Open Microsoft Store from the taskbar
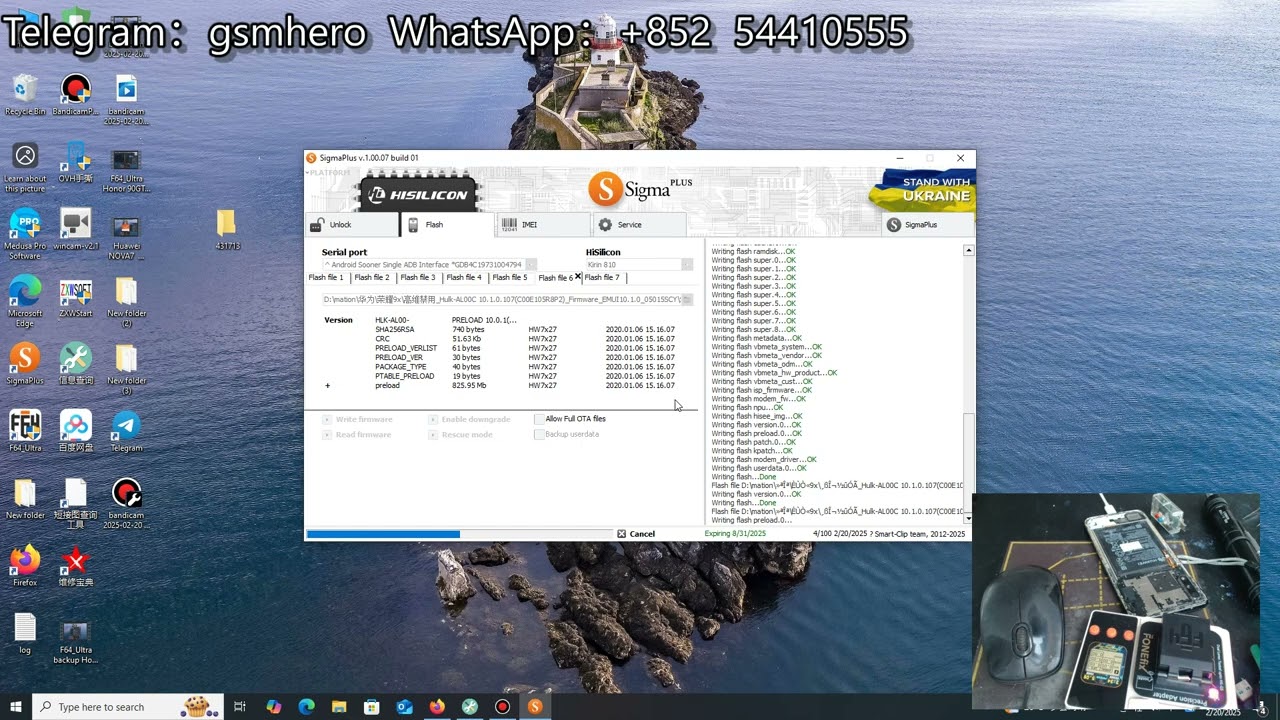This screenshot has height=720, width=1280. (x=372, y=707)
